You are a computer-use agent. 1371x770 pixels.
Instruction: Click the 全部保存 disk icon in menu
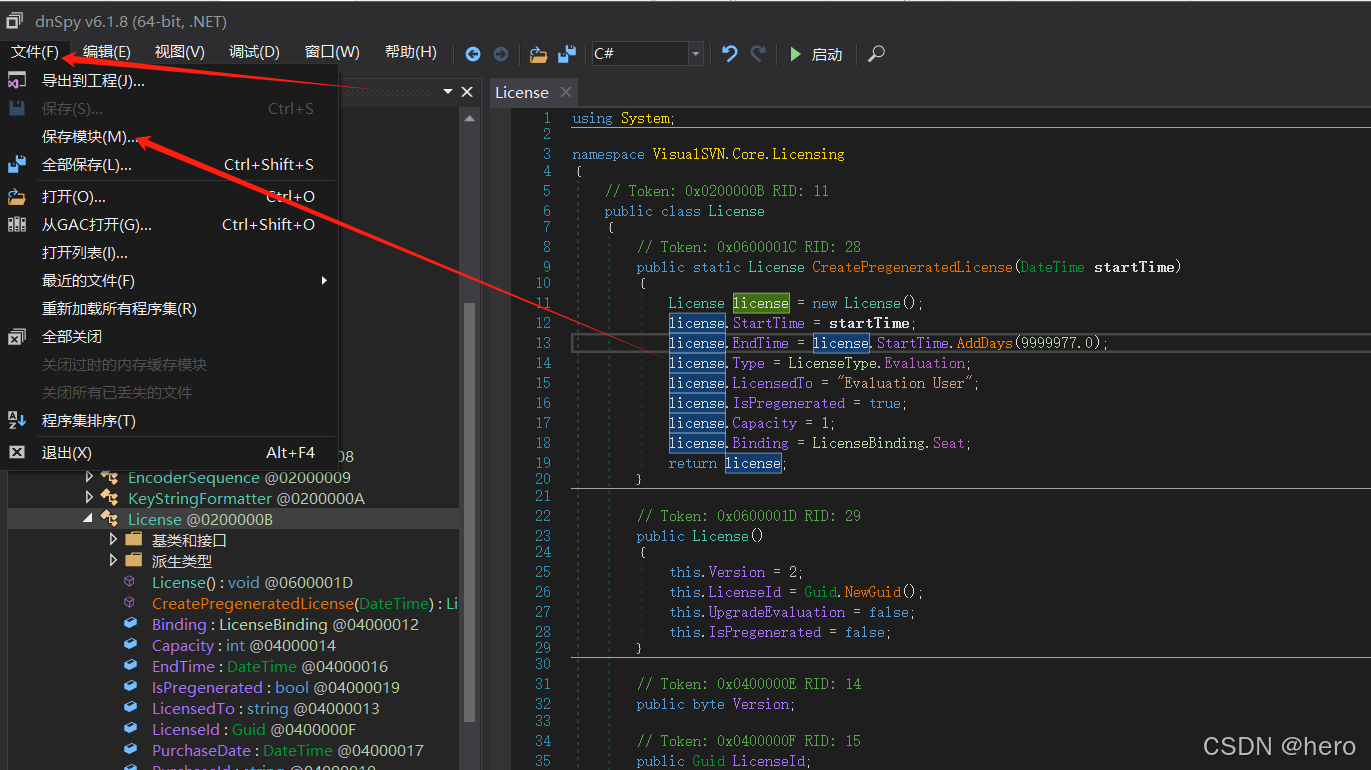click(x=17, y=165)
